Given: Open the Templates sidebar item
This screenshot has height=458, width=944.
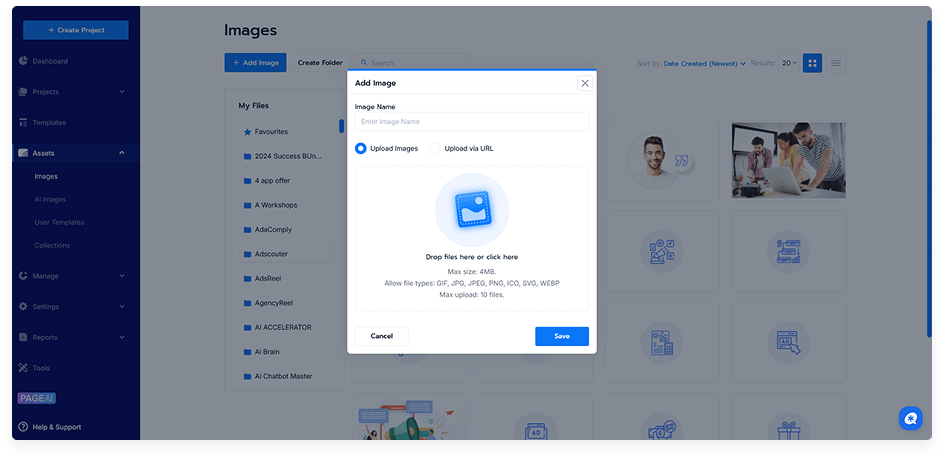Looking at the screenshot, I should (x=48, y=122).
